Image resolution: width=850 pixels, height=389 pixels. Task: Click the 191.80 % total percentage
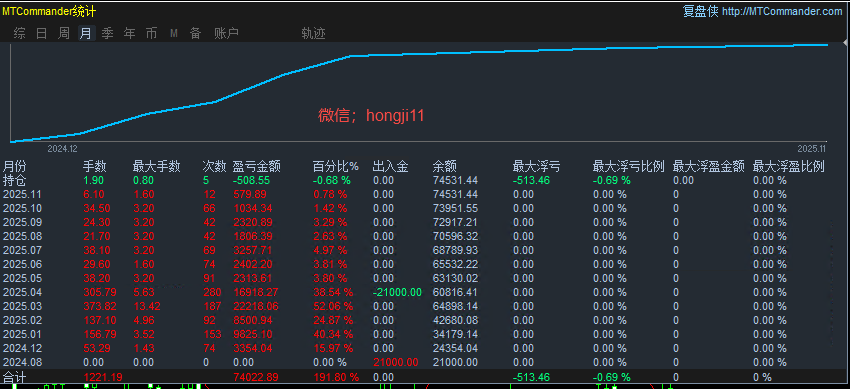[336, 377]
